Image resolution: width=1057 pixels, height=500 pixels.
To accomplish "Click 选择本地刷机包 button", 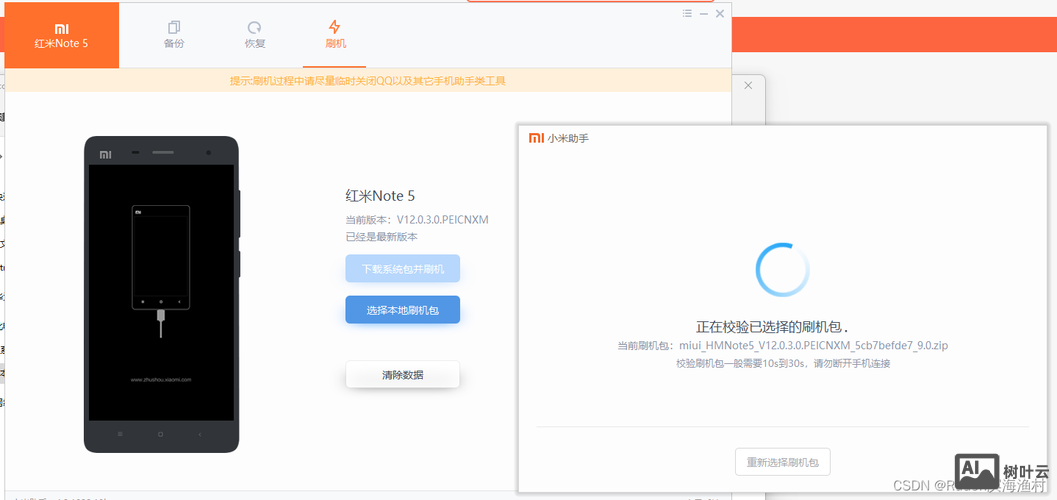I will pyautogui.click(x=402, y=310).
